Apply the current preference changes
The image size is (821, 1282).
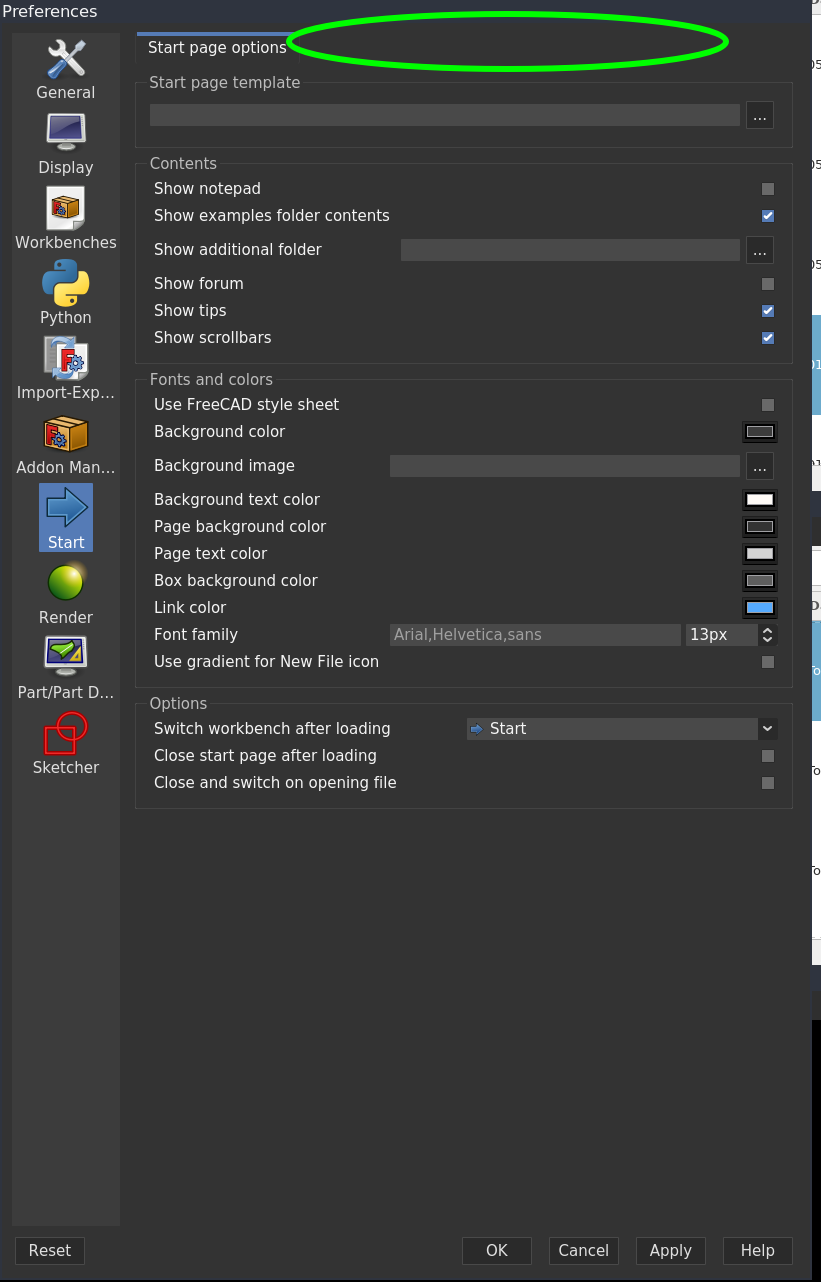coord(670,1250)
